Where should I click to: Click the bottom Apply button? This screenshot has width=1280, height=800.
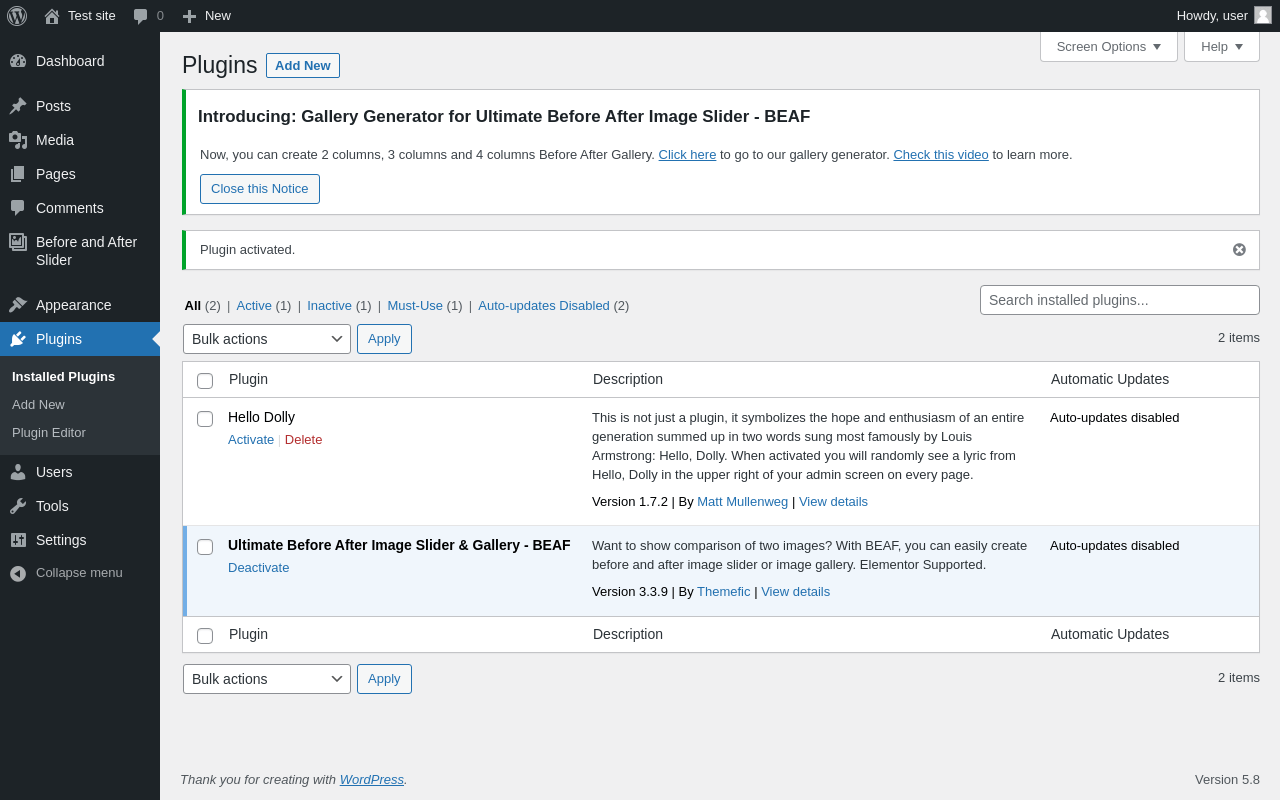coord(384,679)
